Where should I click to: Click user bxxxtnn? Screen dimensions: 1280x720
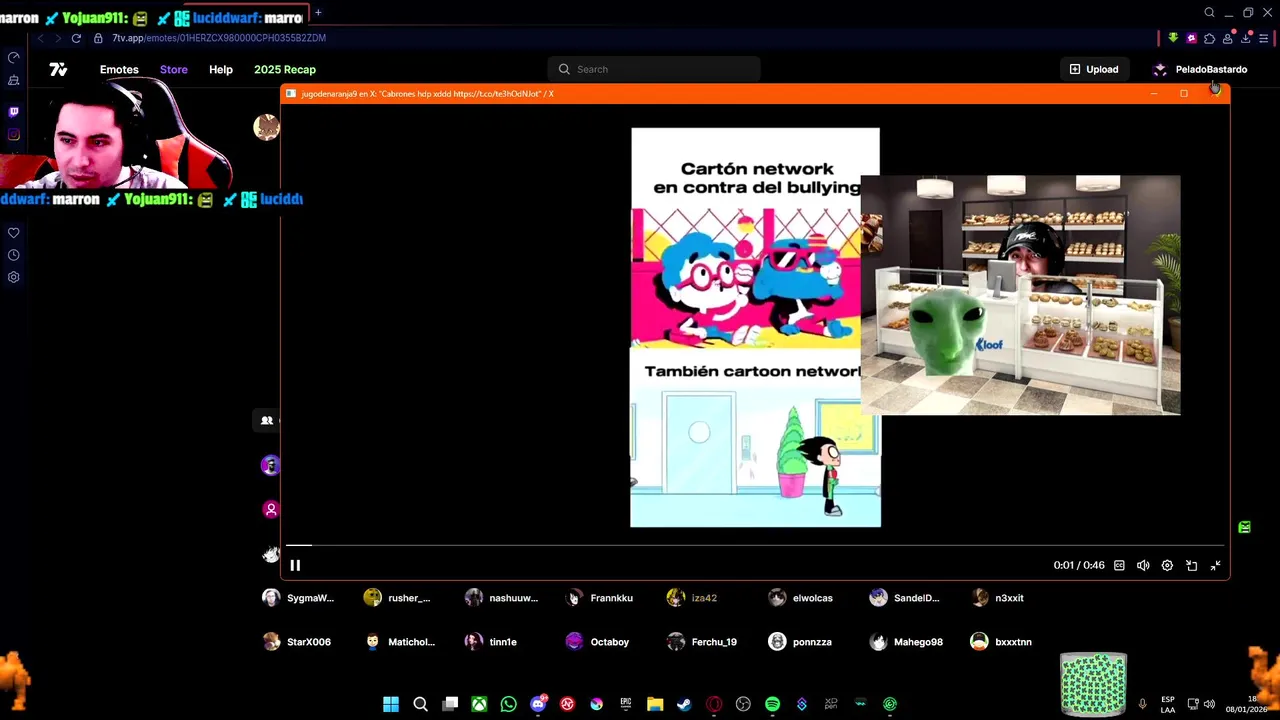[x=1001, y=642]
